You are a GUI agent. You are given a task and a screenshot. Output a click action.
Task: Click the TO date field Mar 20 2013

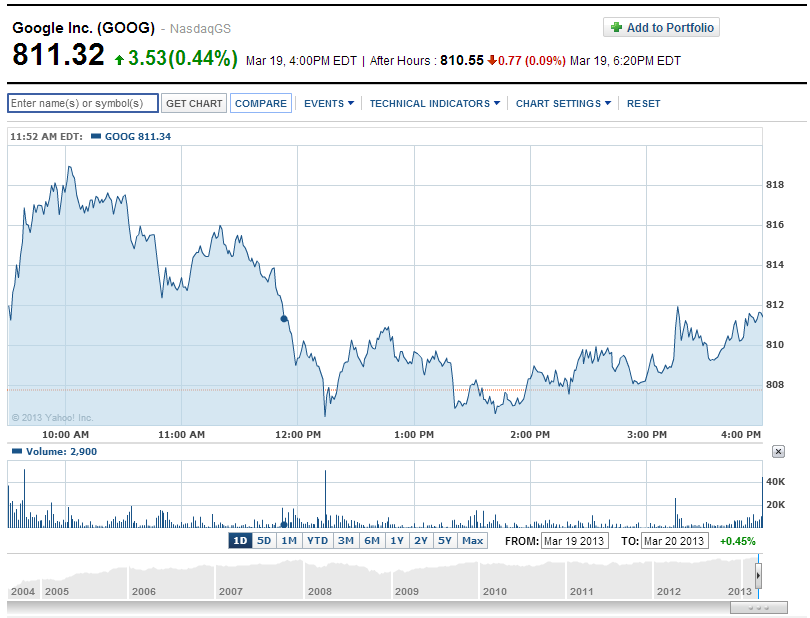[x=675, y=541]
